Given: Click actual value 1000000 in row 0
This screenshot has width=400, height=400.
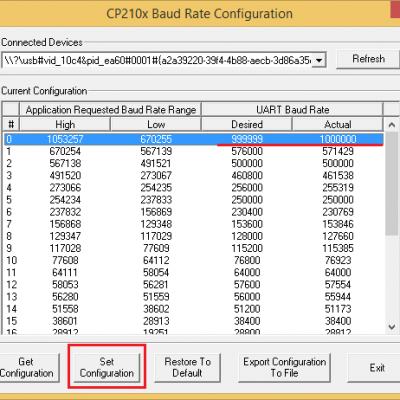Looking at the screenshot, I should [x=338, y=139].
